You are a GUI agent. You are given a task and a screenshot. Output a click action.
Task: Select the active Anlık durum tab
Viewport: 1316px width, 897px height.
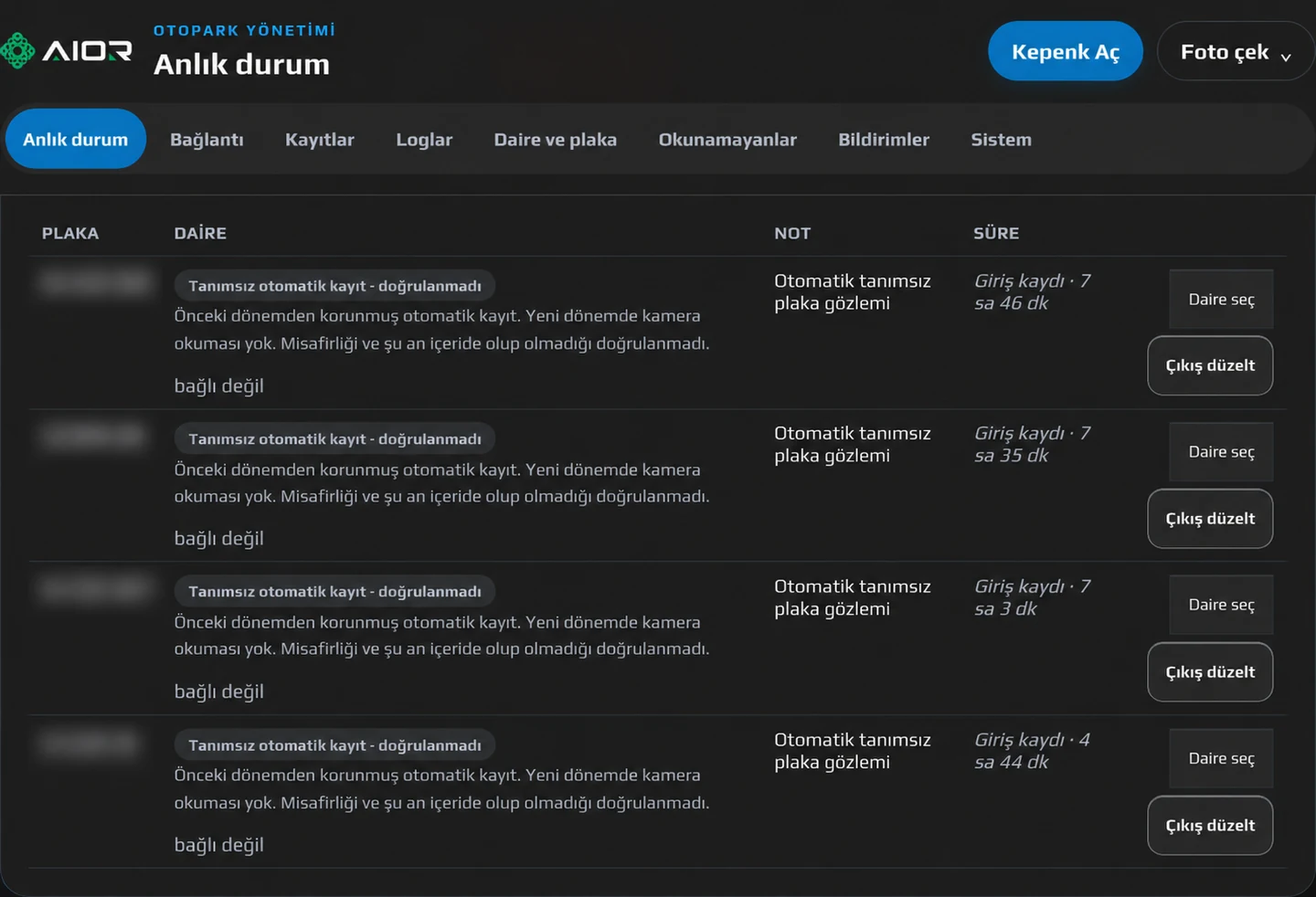(x=76, y=139)
